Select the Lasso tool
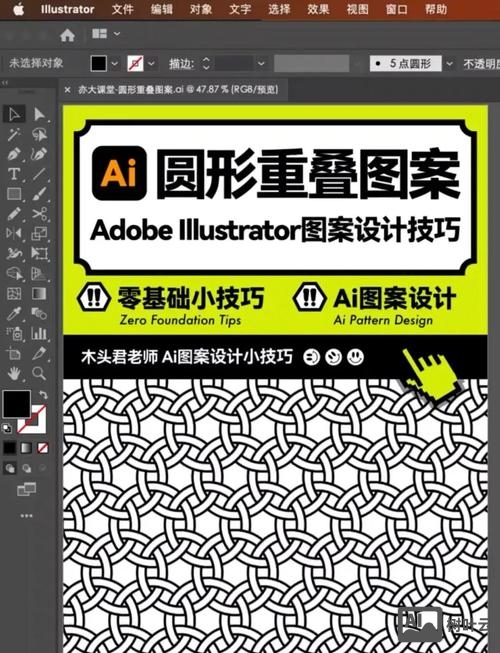This screenshot has height=653, width=500. (x=40, y=134)
